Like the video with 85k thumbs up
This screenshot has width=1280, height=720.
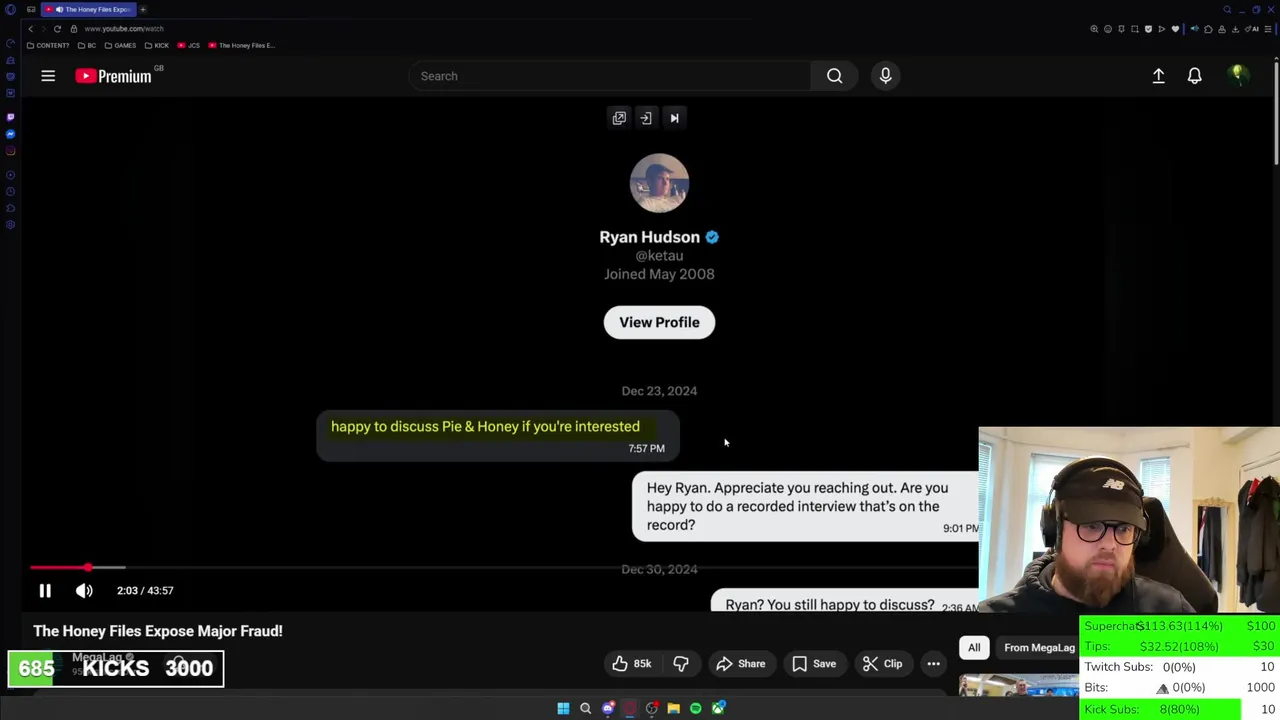[631, 664]
